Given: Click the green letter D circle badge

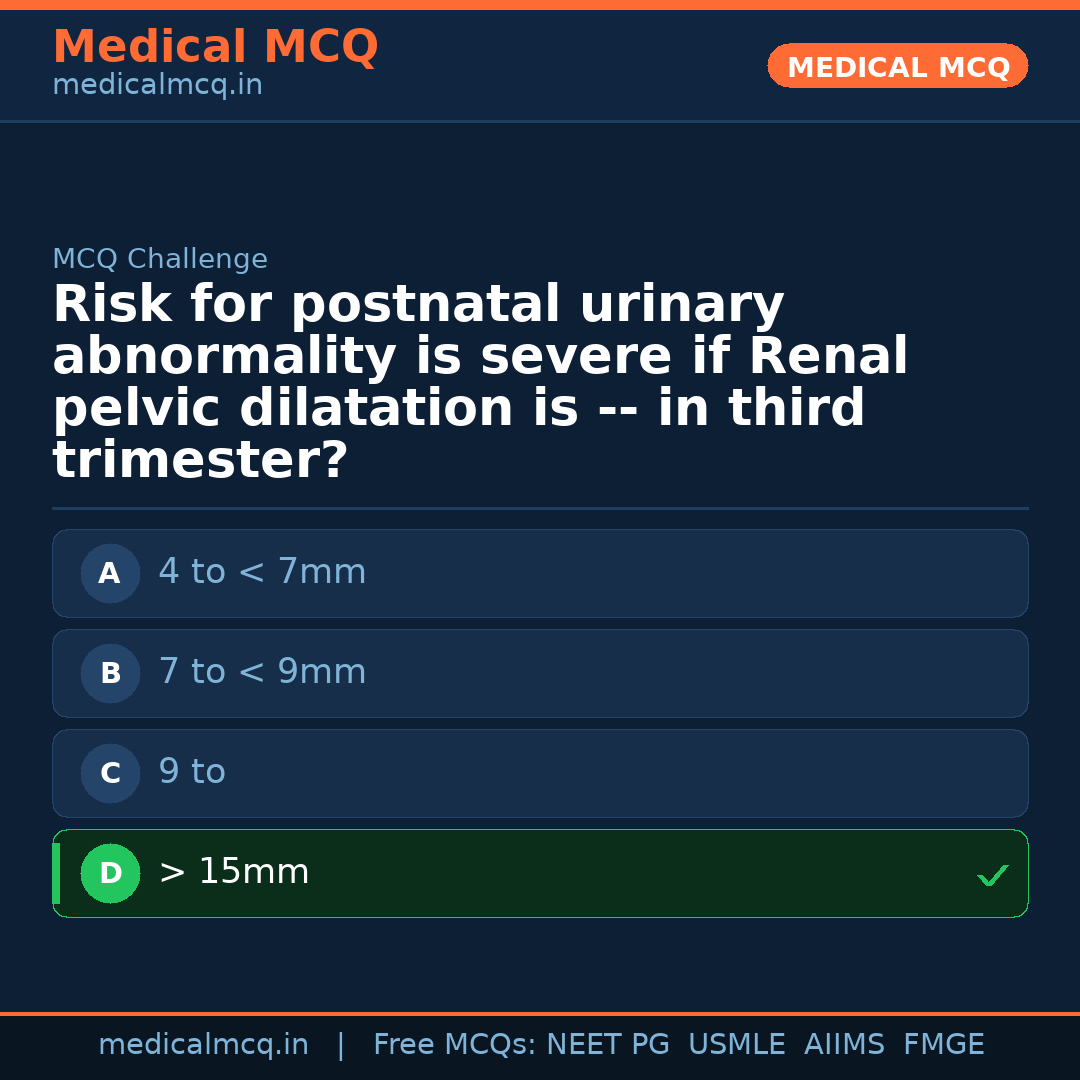Looking at the screenshot, I should coord(110,874).
